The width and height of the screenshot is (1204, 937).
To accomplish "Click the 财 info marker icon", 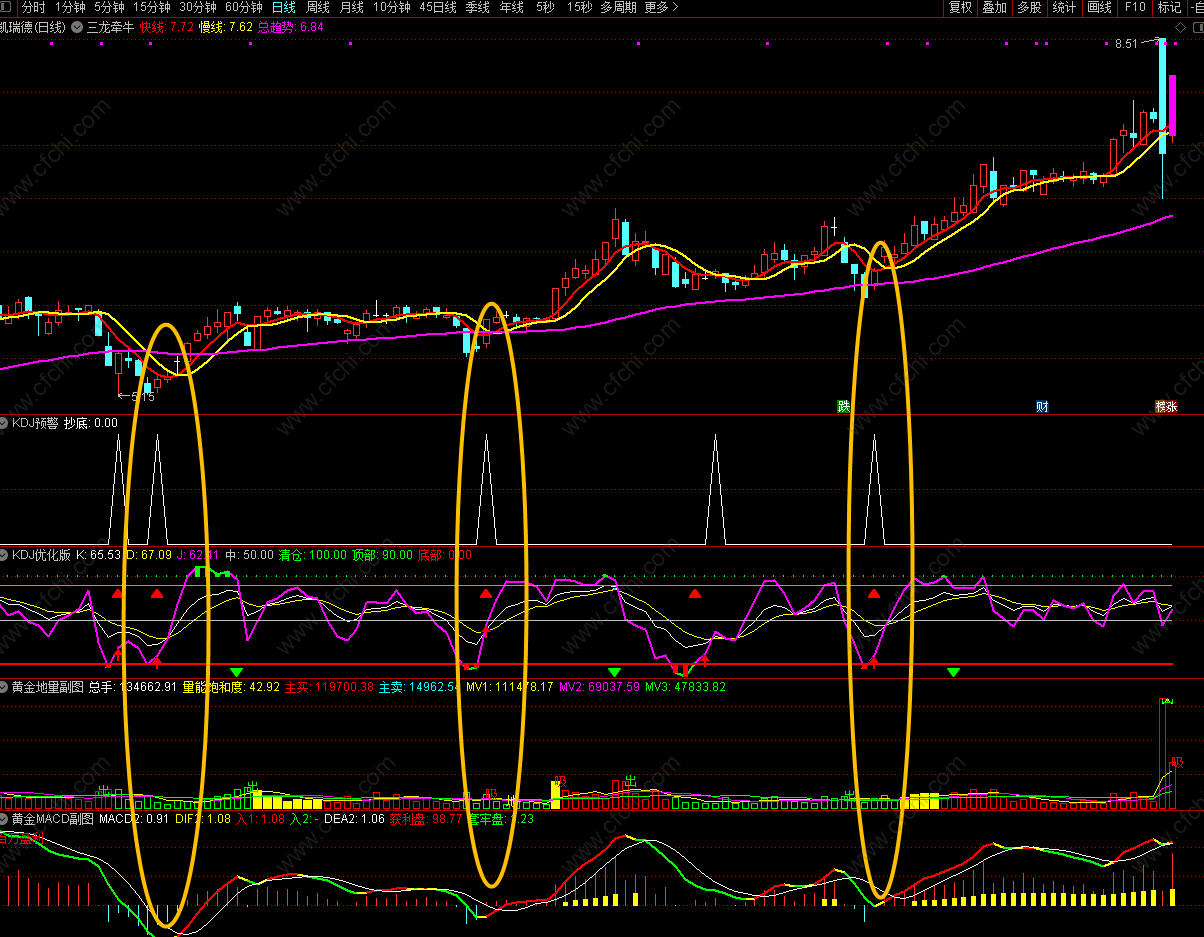I will (x=1042, y=406).
